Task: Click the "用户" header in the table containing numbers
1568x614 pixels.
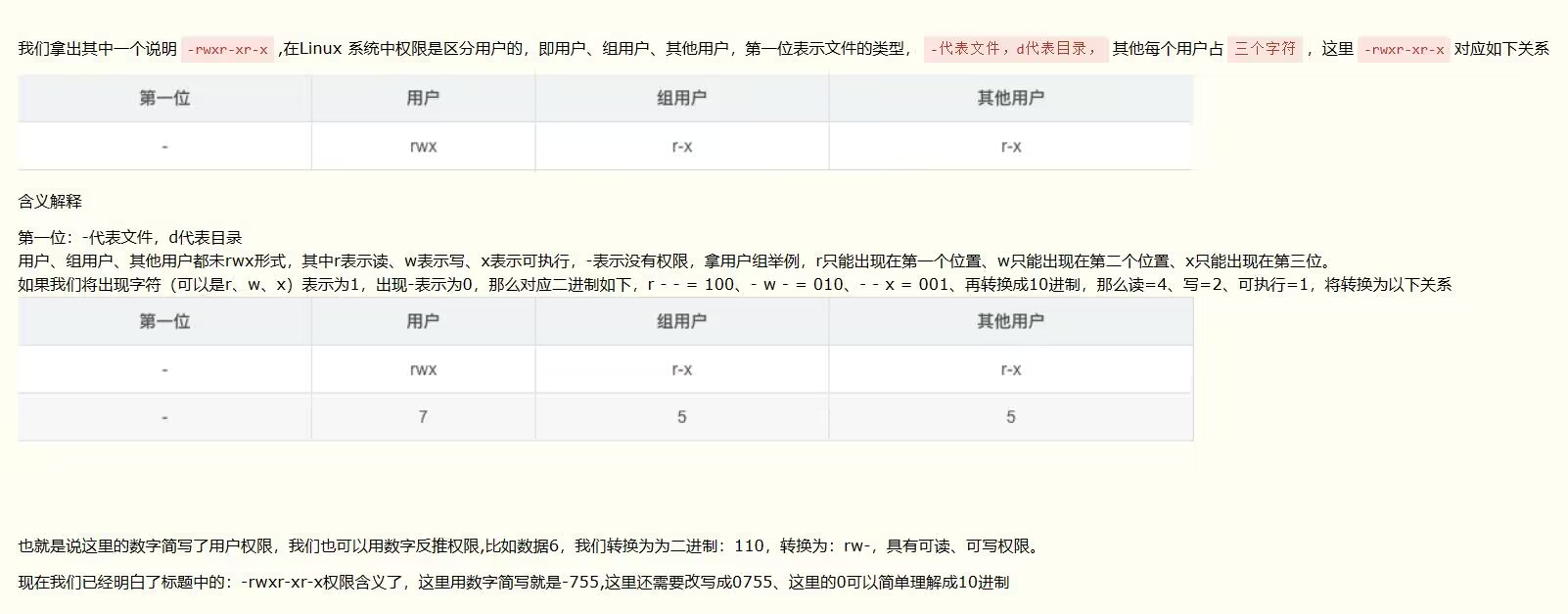Action: tap(423, 321)
